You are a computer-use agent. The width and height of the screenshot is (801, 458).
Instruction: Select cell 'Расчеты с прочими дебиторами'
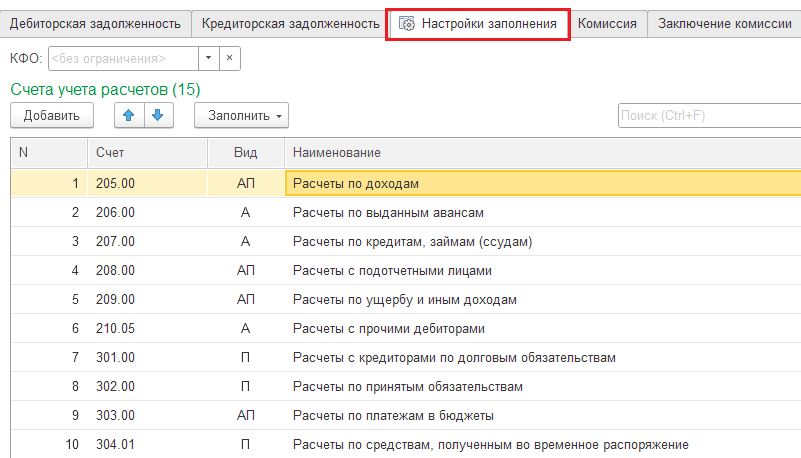point(543,329)
